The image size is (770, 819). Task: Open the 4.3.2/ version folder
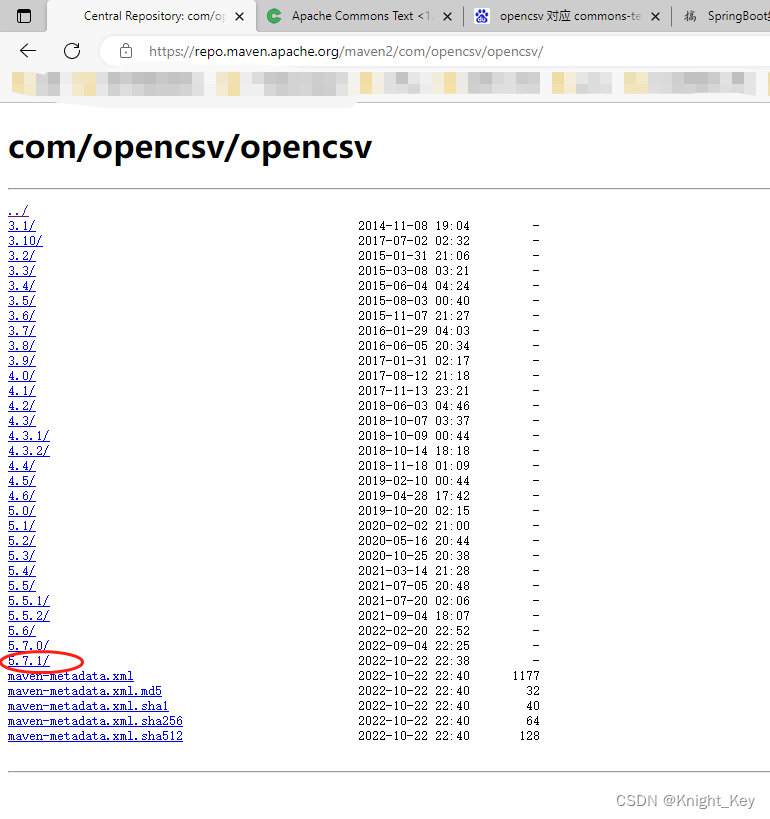[x=29, y=451]
